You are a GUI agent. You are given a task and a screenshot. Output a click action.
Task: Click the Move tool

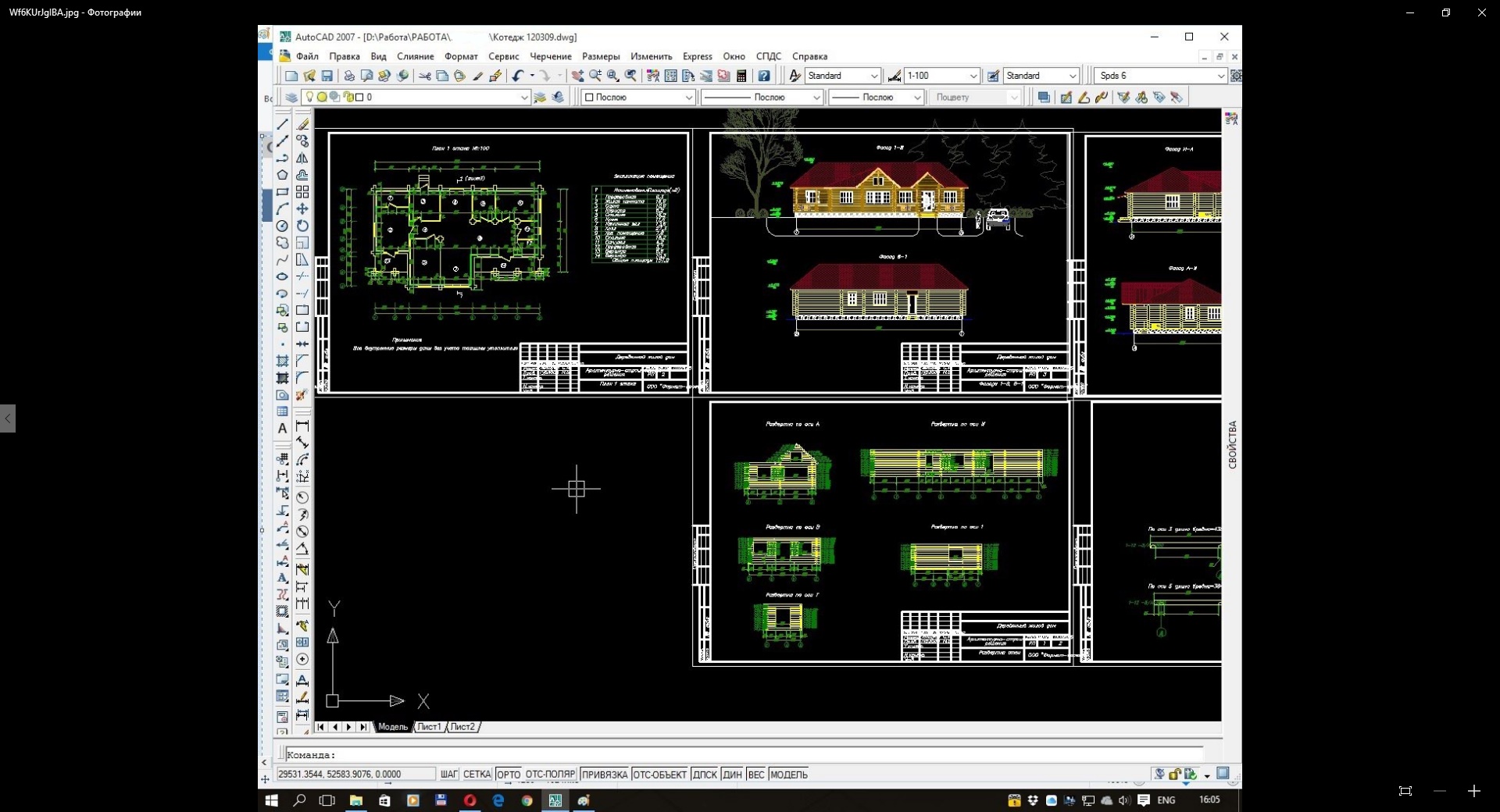pyautogui.click(x=302, y=208)
